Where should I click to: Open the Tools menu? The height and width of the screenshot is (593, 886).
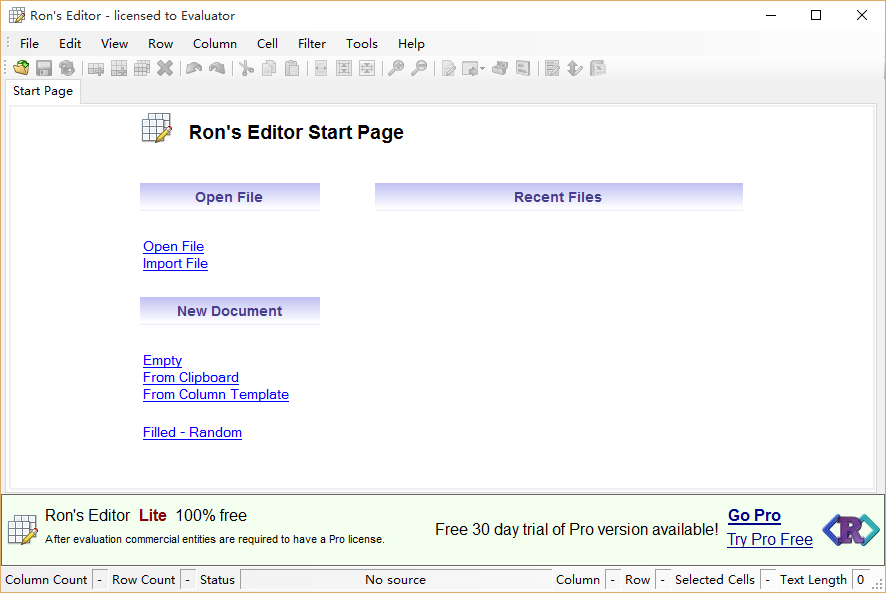[362, 44]
